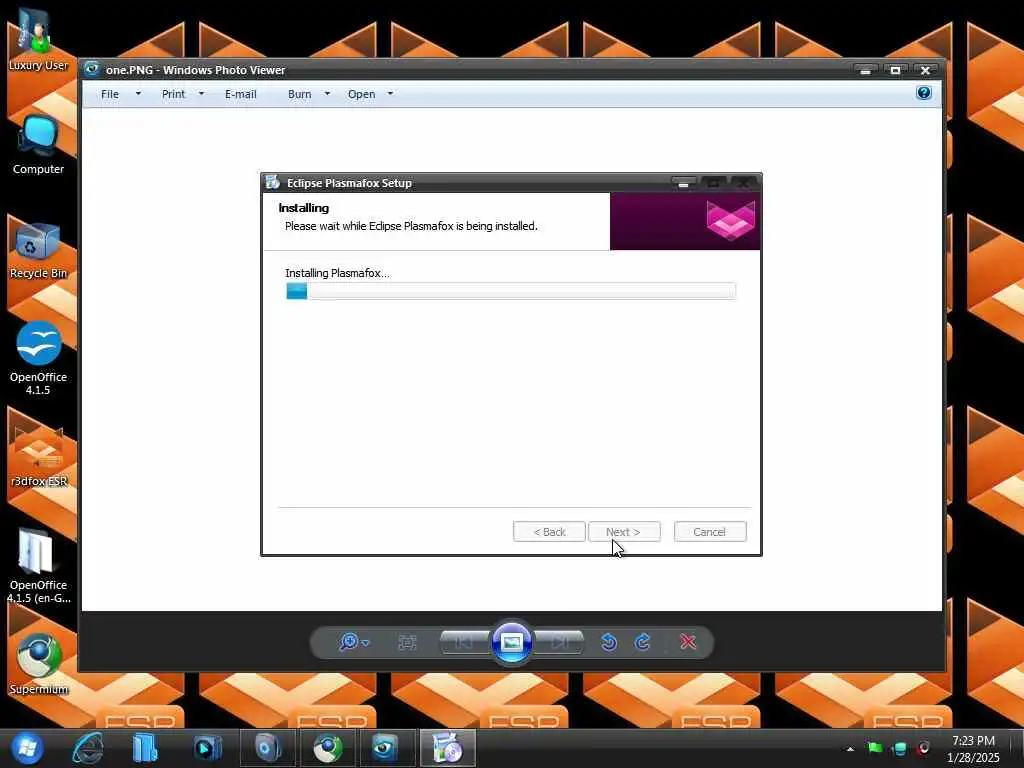Viewport: 1024px width, 768px height.
Task: Select the Supermium desktop icon
Action: pyautogui.click(x=39, y=664)
